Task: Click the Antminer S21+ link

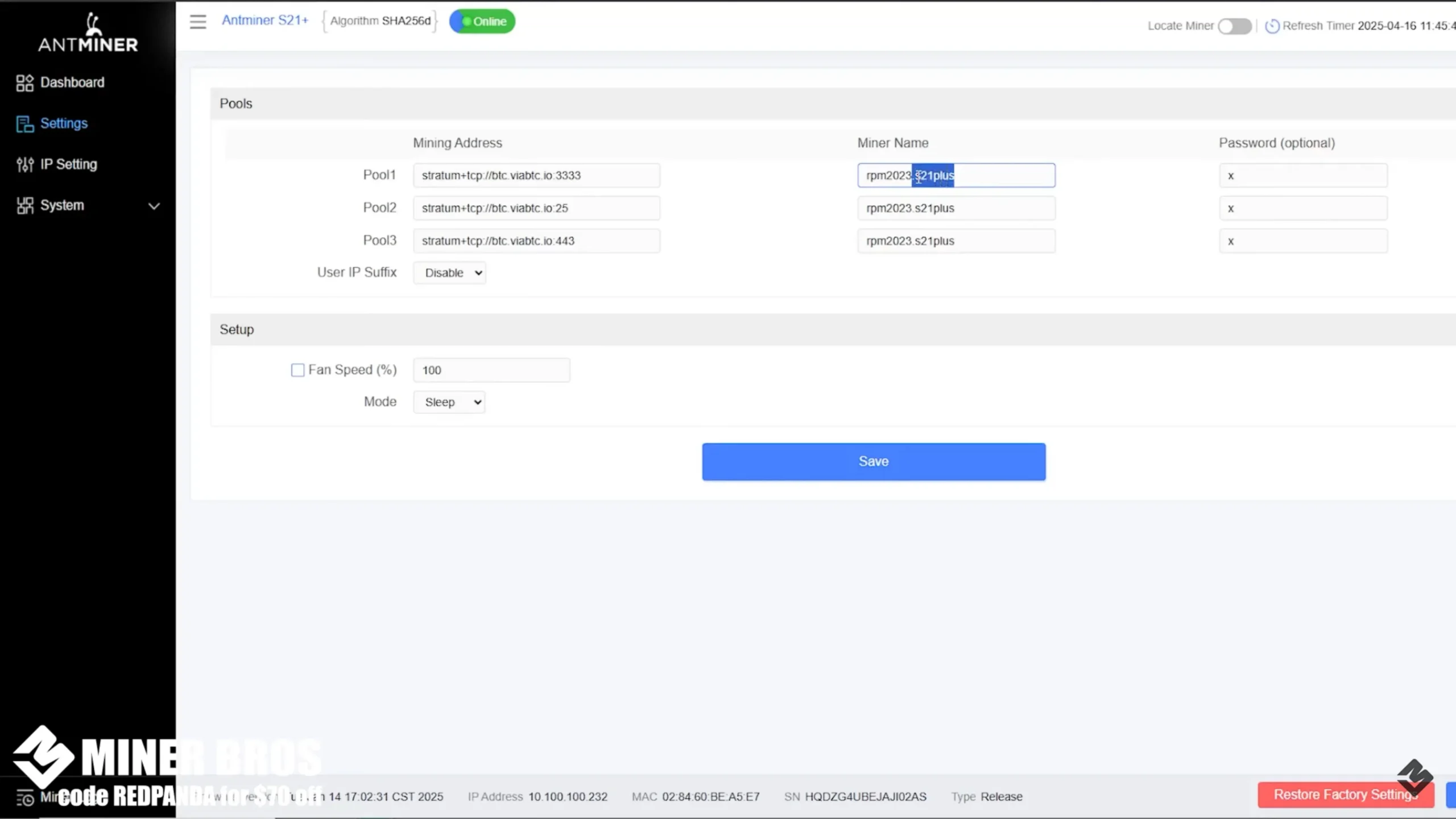Action: click(265, 20)
